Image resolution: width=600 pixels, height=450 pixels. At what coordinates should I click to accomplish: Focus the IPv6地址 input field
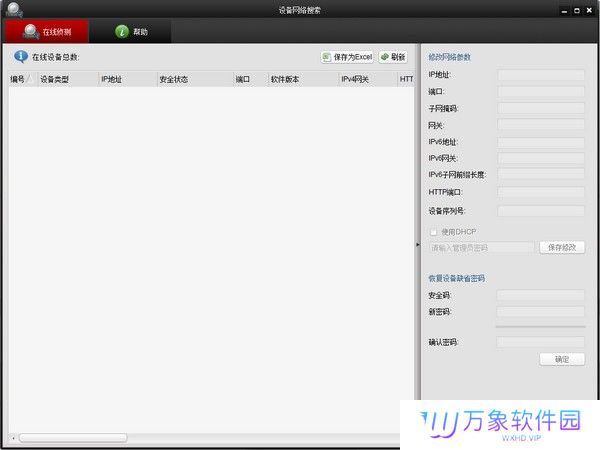541,142
